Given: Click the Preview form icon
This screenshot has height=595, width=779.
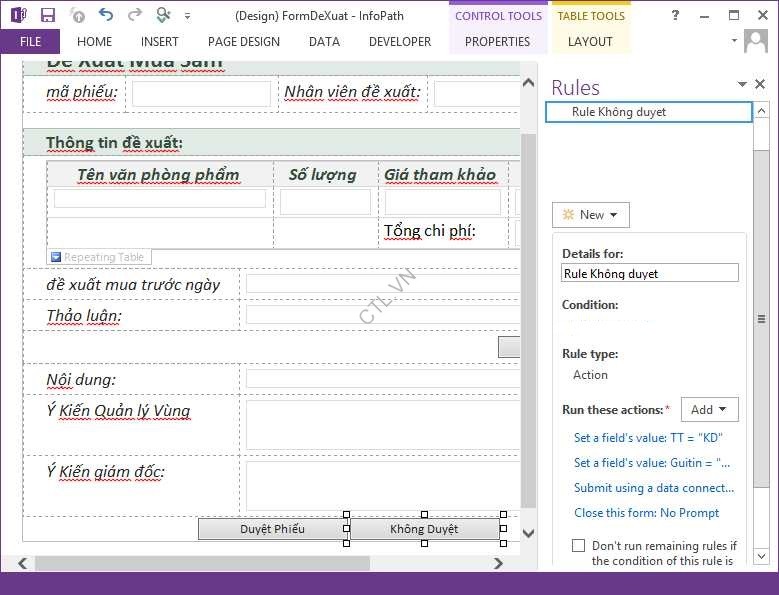Looking at the screenshot, I should click(164, 15).
